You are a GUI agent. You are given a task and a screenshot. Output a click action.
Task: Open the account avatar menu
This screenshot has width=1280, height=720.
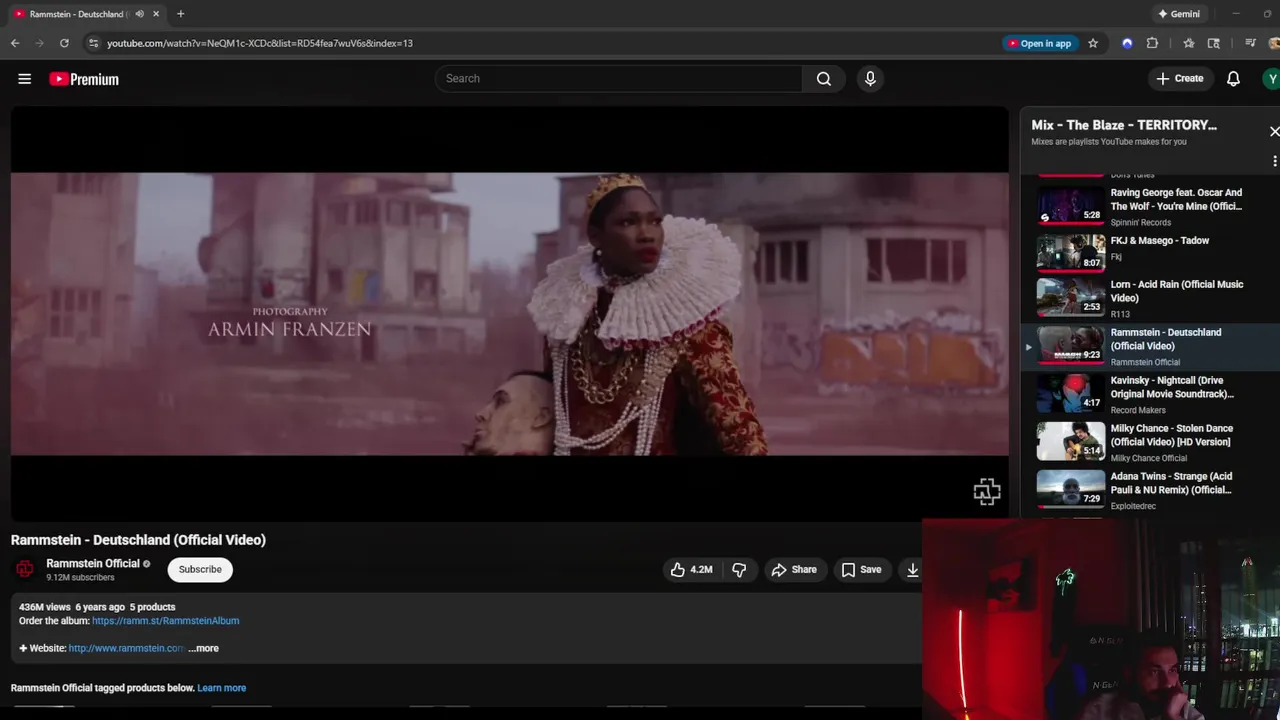pos(1271,79)
